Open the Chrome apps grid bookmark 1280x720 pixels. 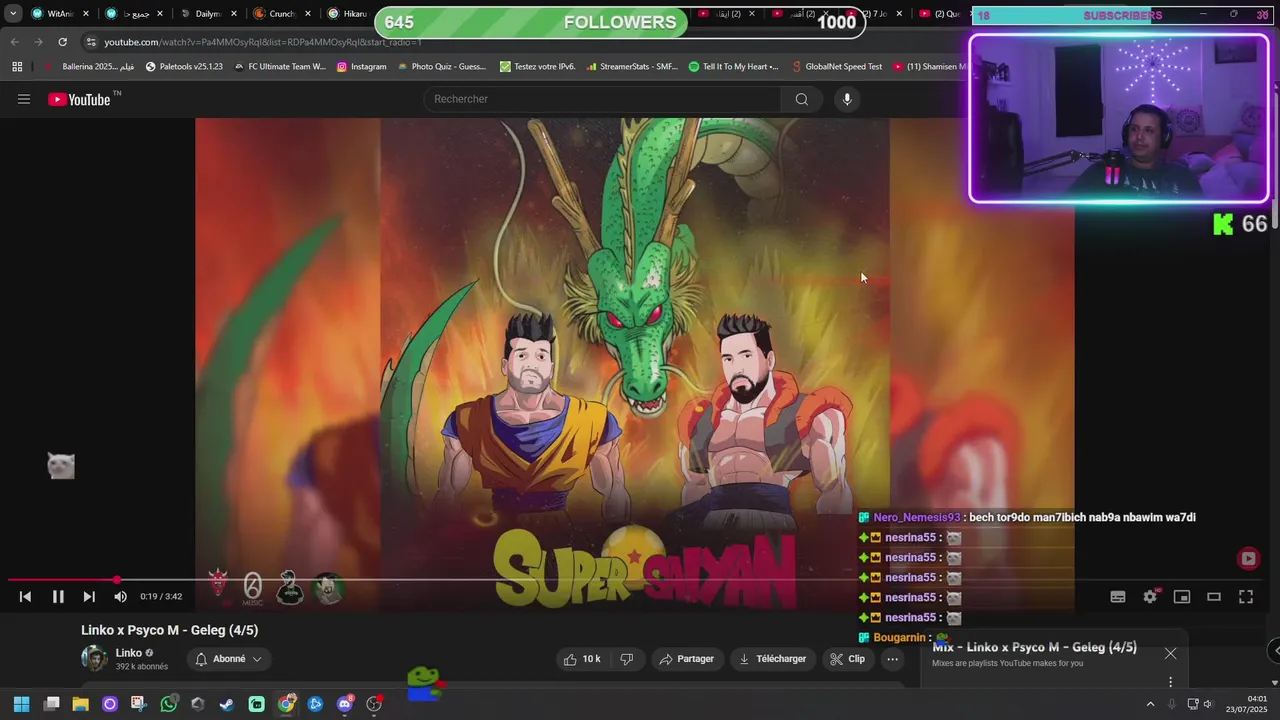coord(17,67)
